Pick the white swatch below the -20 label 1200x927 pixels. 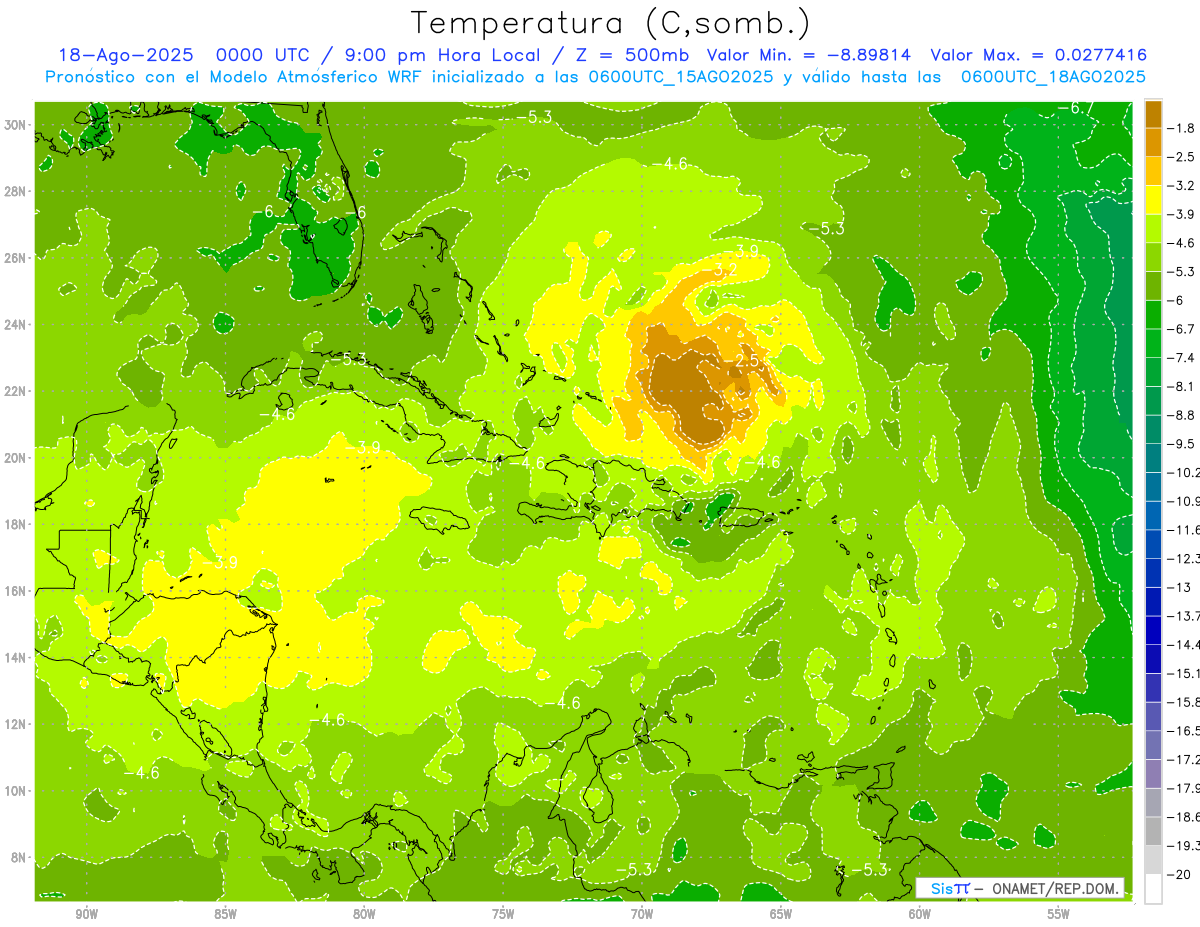click(x=1153, y=888)
